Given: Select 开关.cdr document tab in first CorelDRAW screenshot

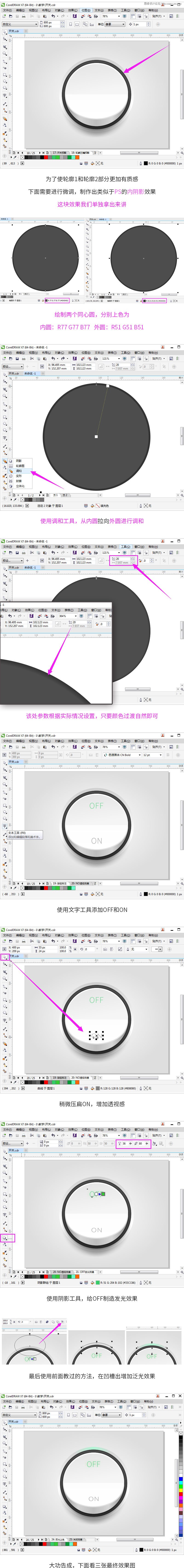Looking at the screenshot, I should pos(14,31).
